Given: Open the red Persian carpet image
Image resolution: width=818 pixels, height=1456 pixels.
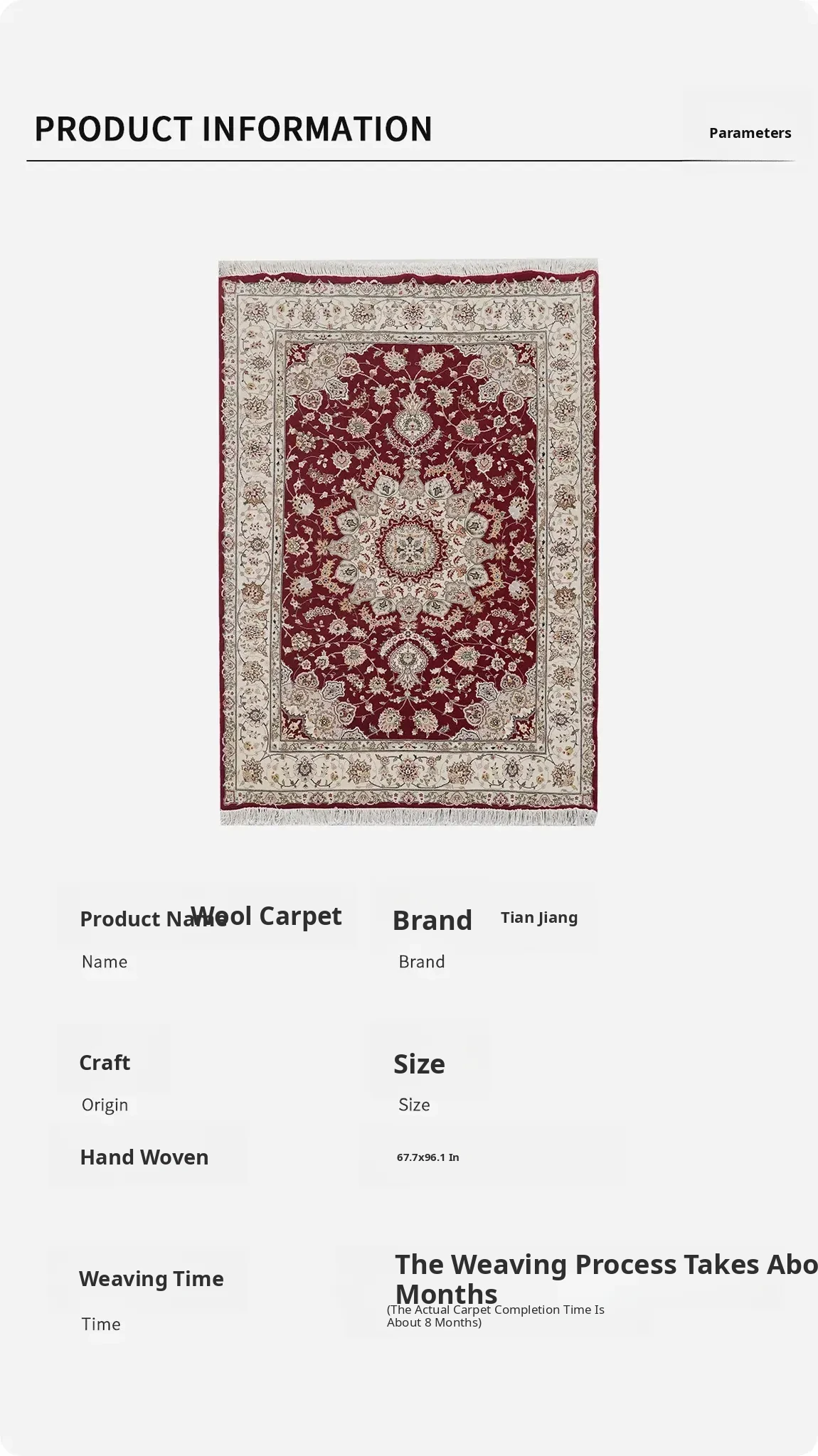Looking at the screenshot, I should point(408,542).
